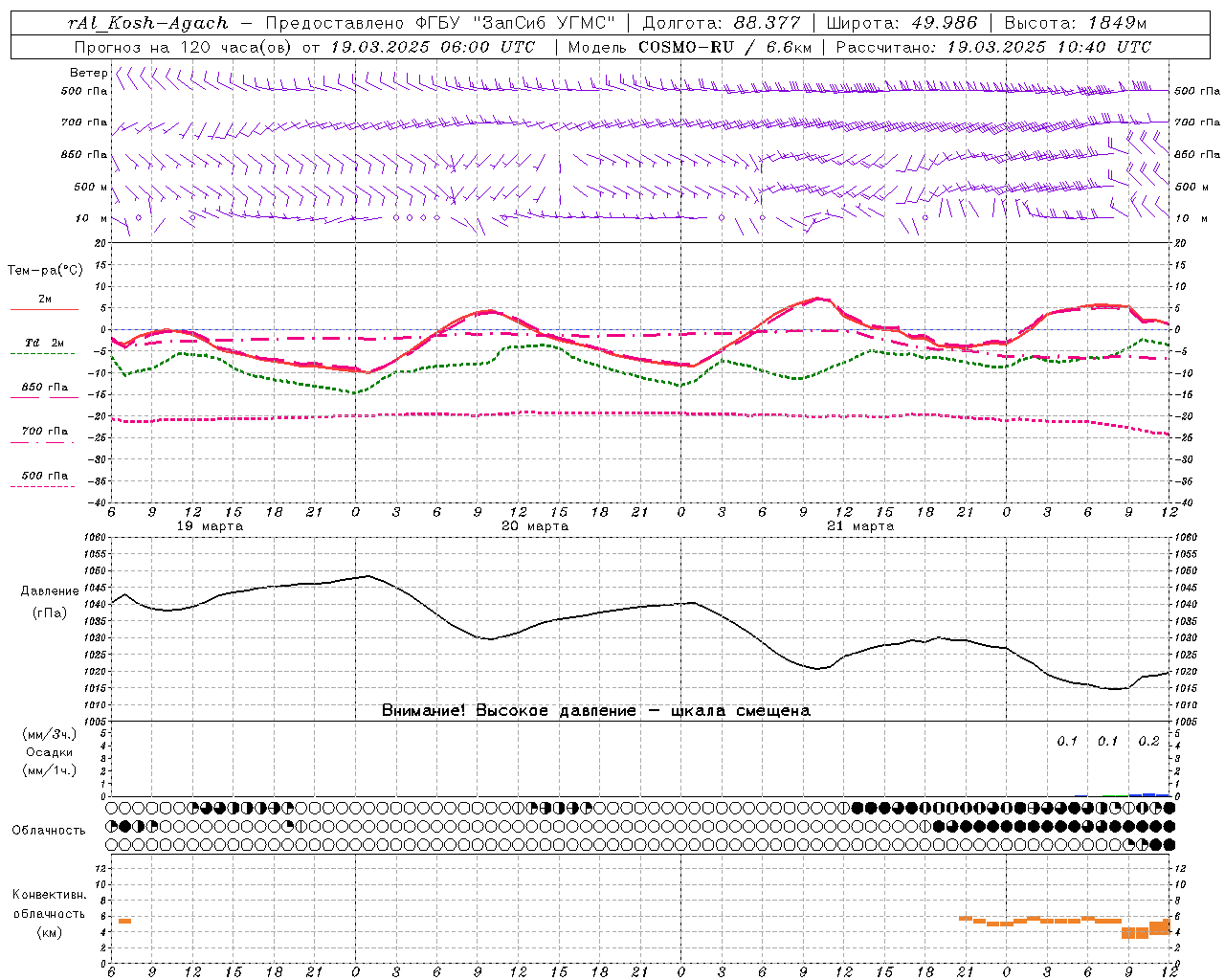
Task: Click the warning Внимание! Высокое давление — шкала смещена
Action: [596, 711]
